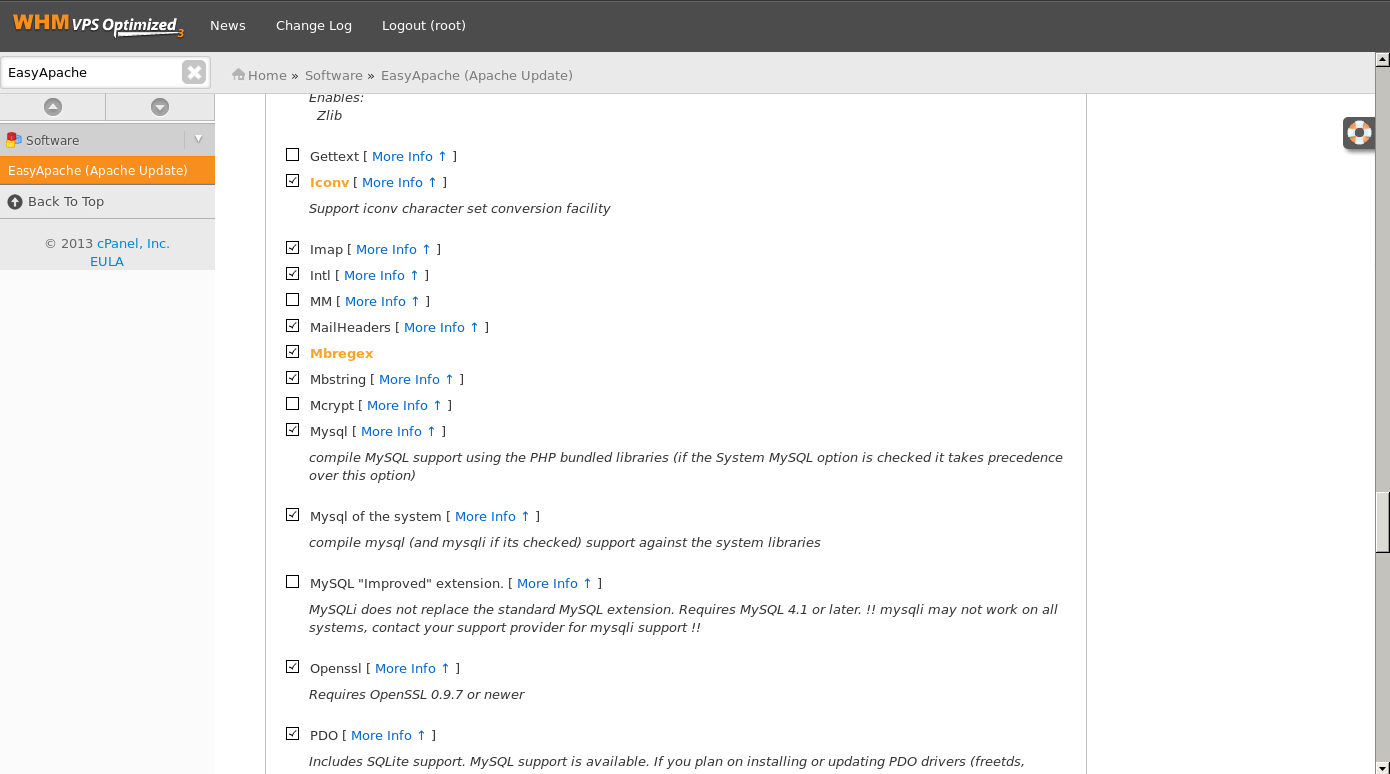
Task: Click the vertical scrollbar thumb
Action: (x=1382, y=521)
